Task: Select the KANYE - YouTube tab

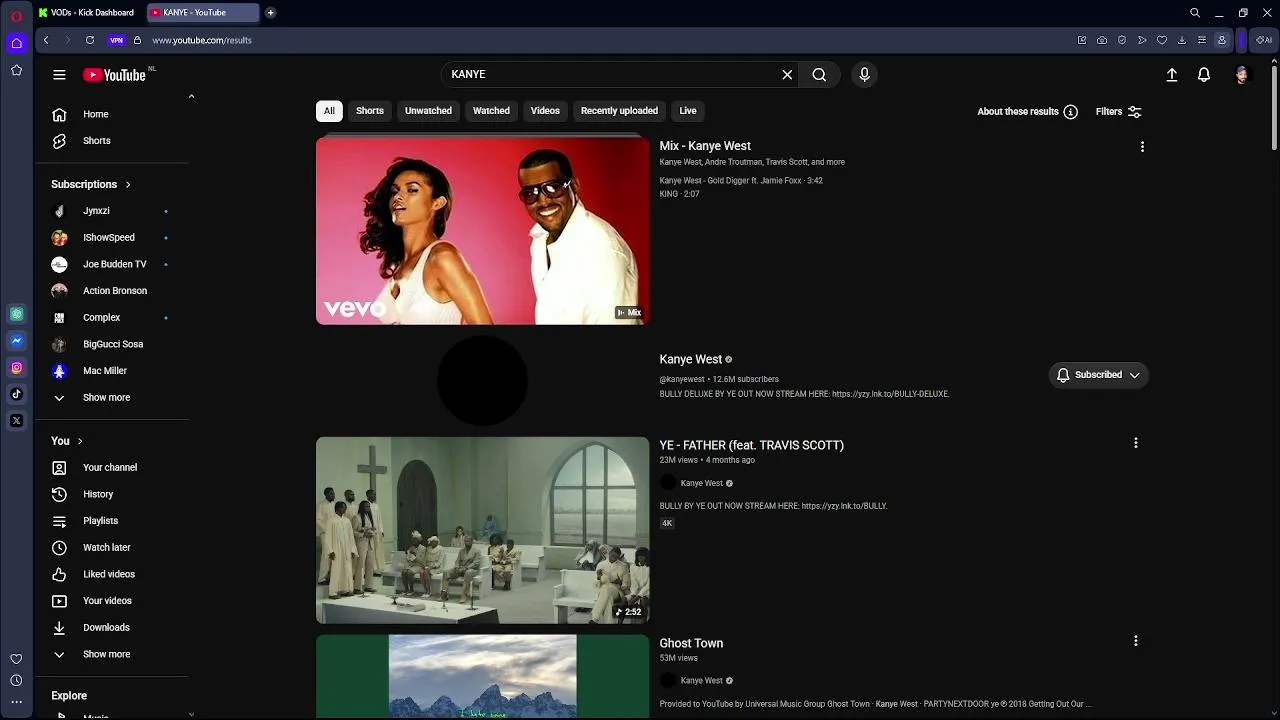Action: coord(203,13)
